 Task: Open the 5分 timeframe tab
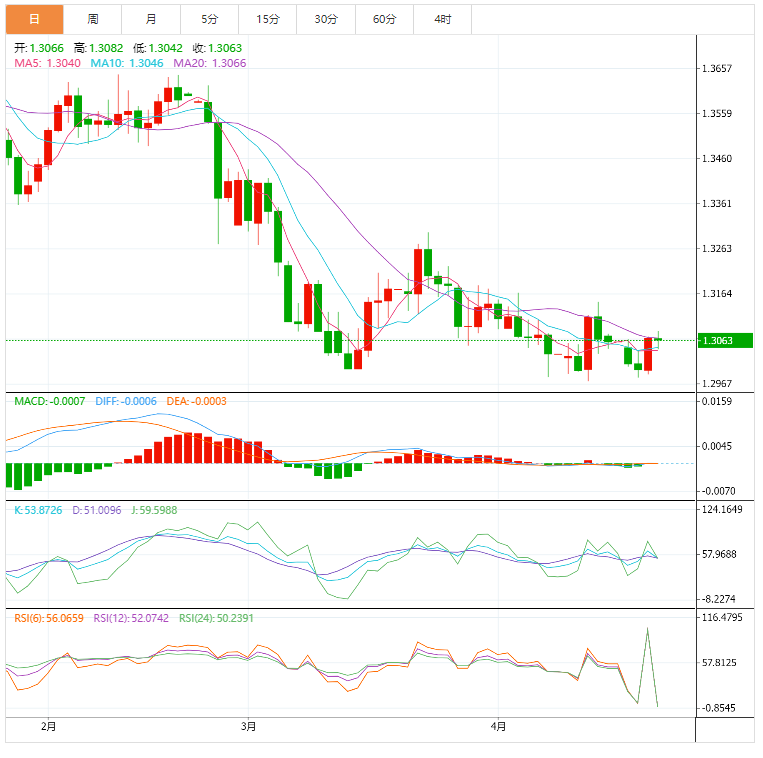[x=210, y=19]
